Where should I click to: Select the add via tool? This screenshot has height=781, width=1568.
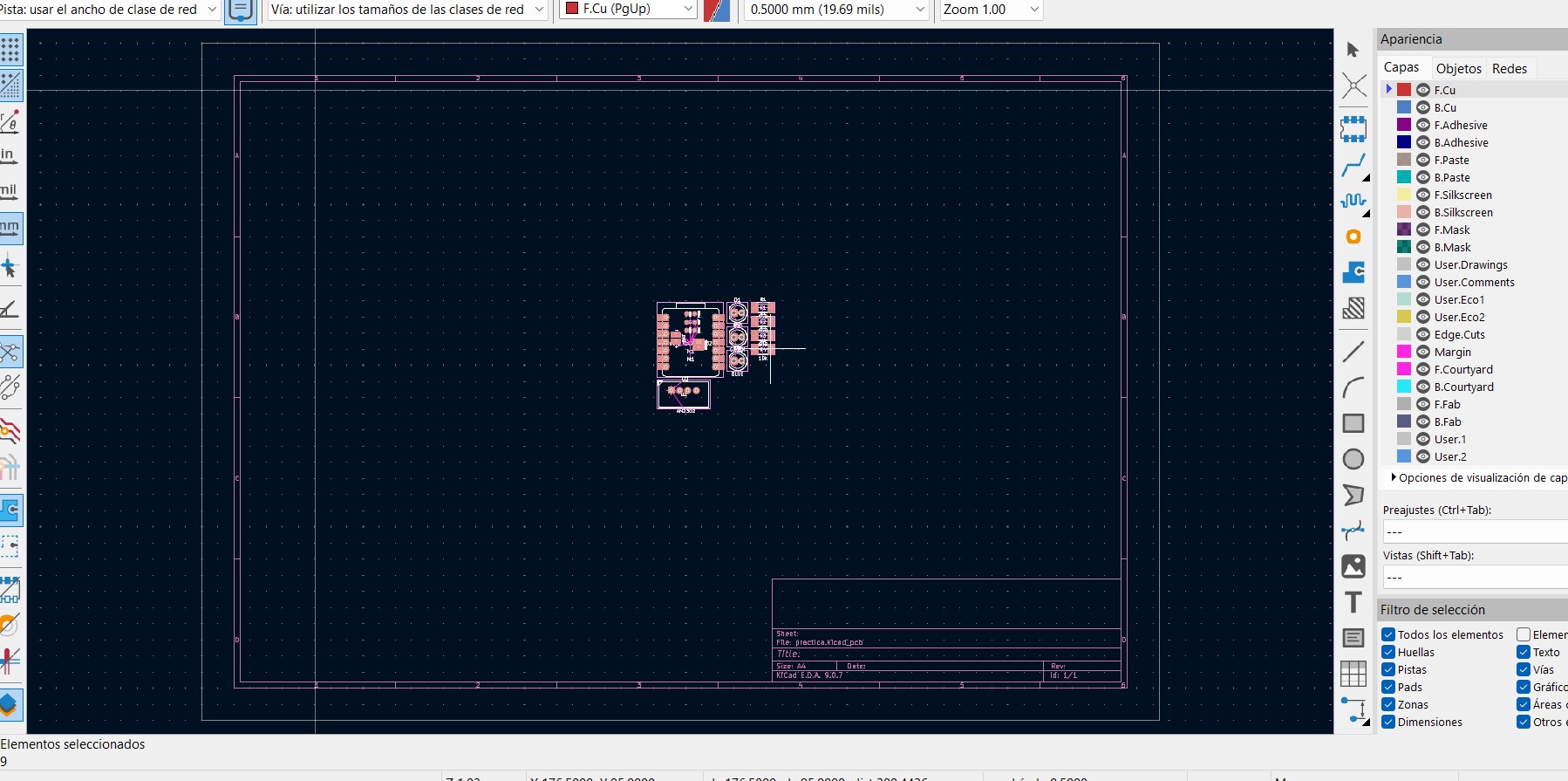pos(1353,236)
